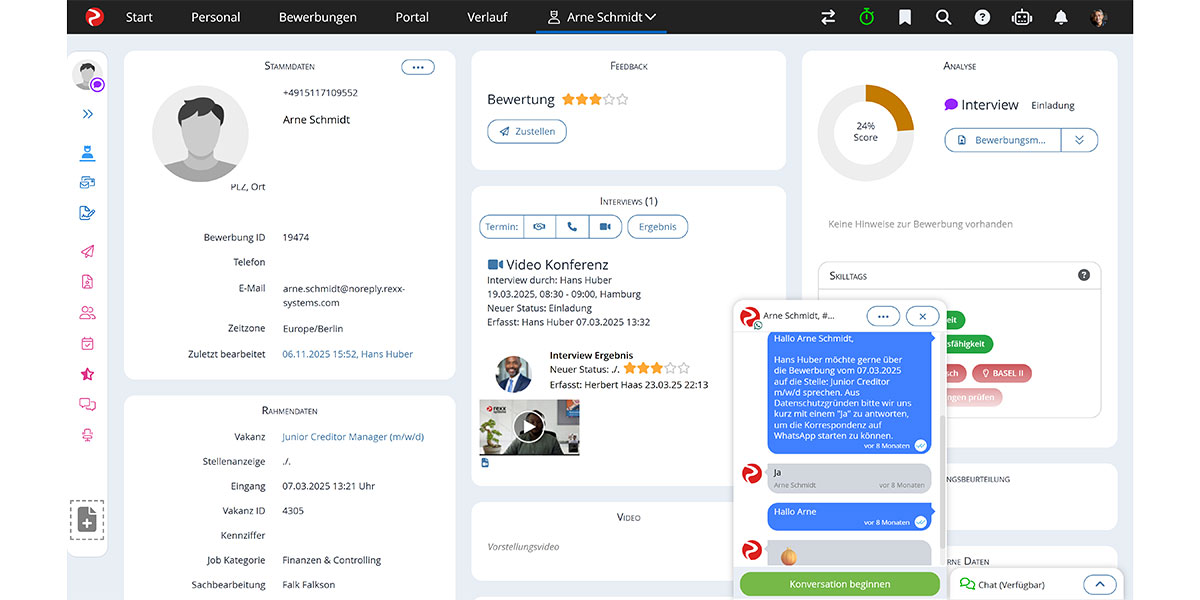
Task: Open help via the question mark icon
Action: 982,16
